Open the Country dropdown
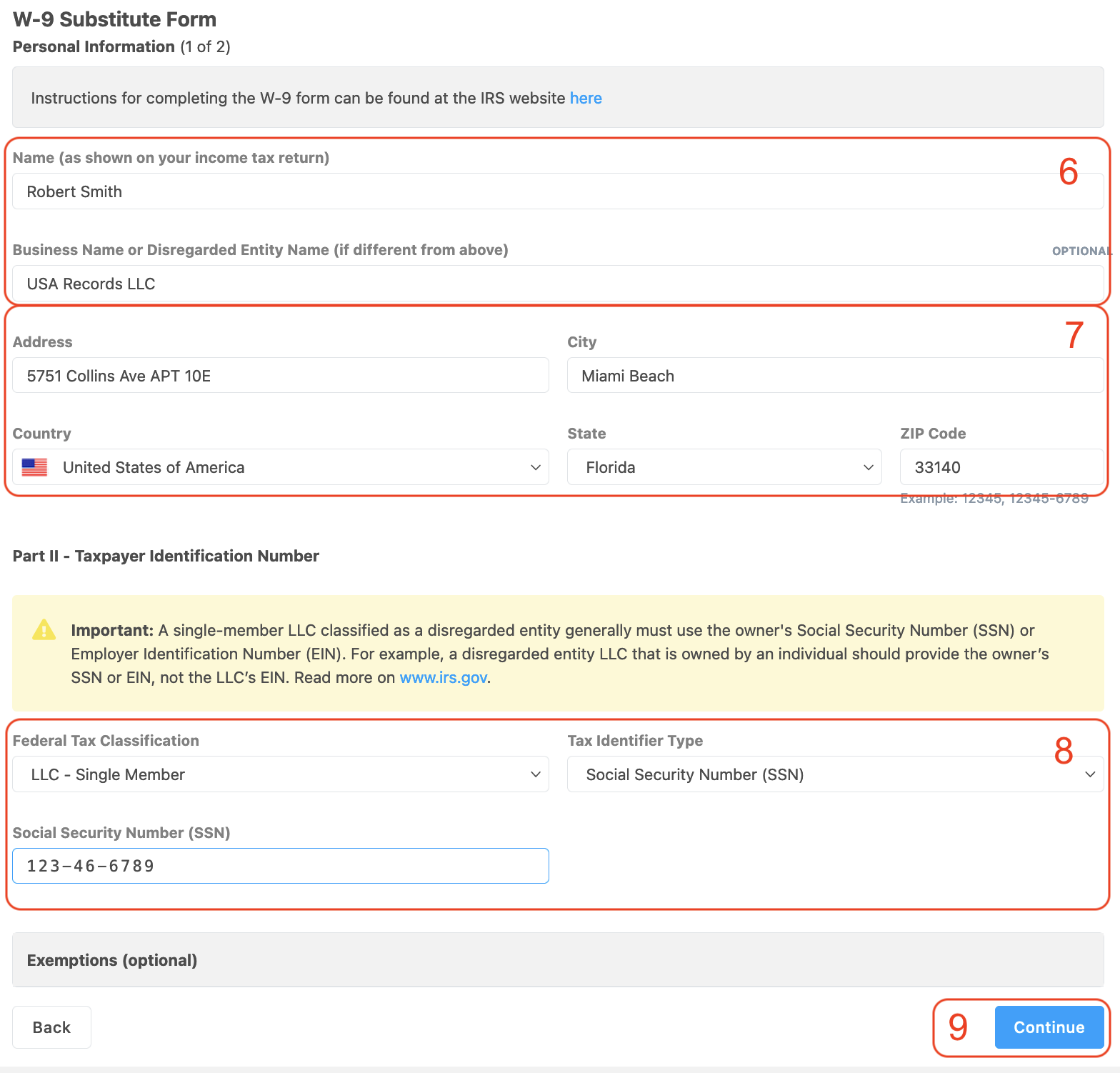Screen dimensions: 1120x1073 point(280,467)
